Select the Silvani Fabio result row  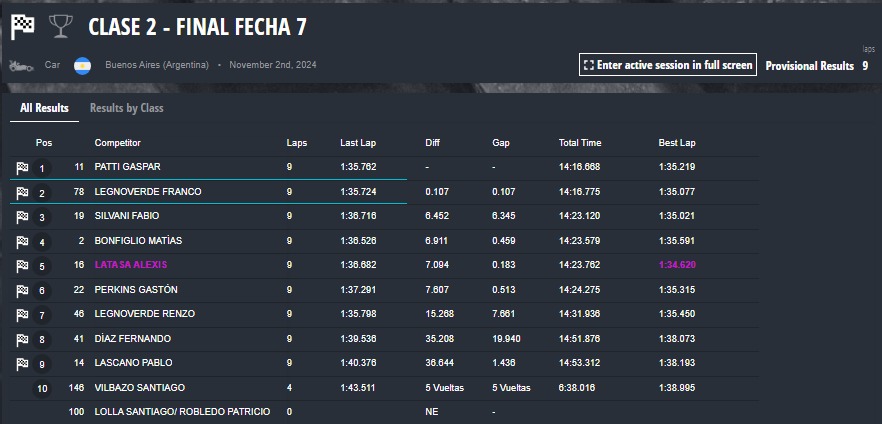384,216
